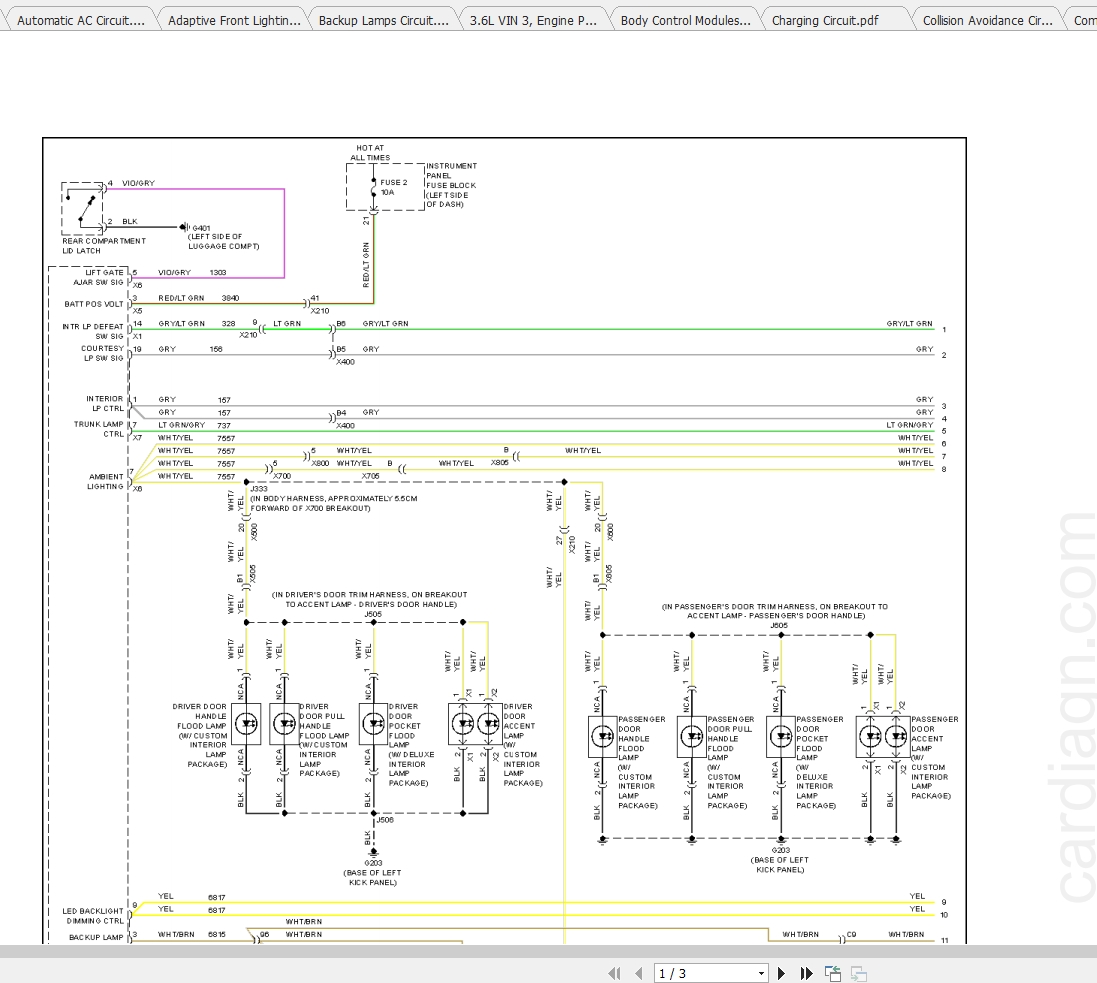Go to the previous page

638,973
